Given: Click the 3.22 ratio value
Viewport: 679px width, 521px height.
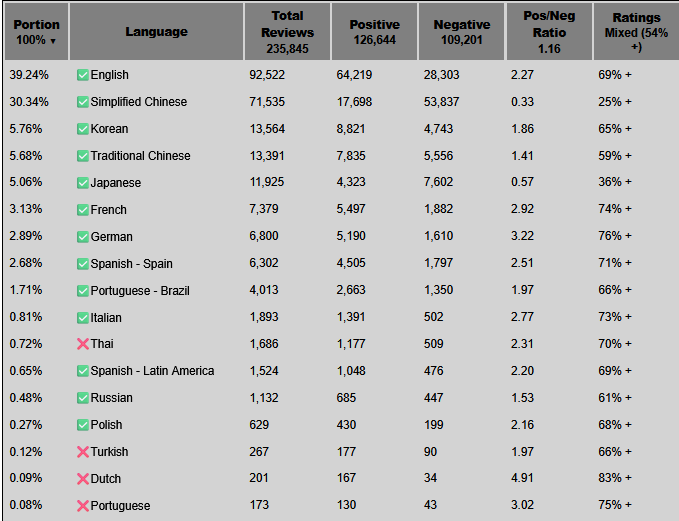Looking at the screenshot, I should [522, 236].
